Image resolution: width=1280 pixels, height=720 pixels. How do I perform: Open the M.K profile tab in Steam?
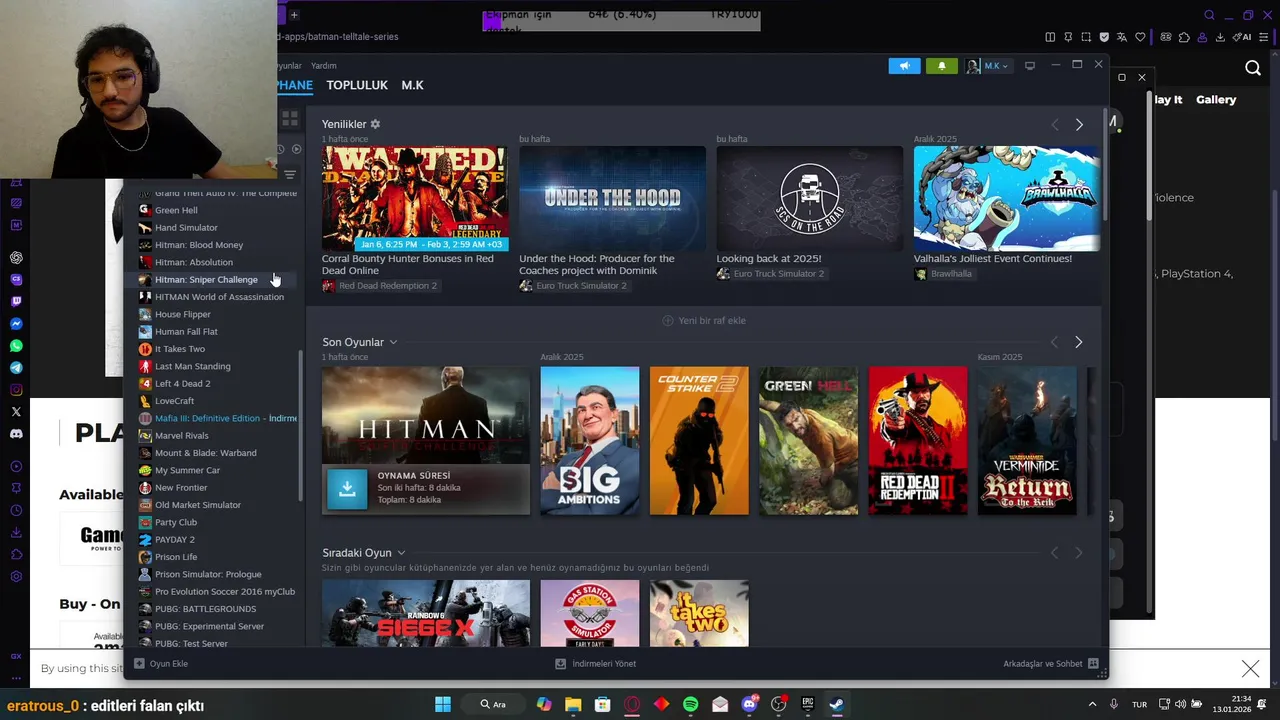412,85
